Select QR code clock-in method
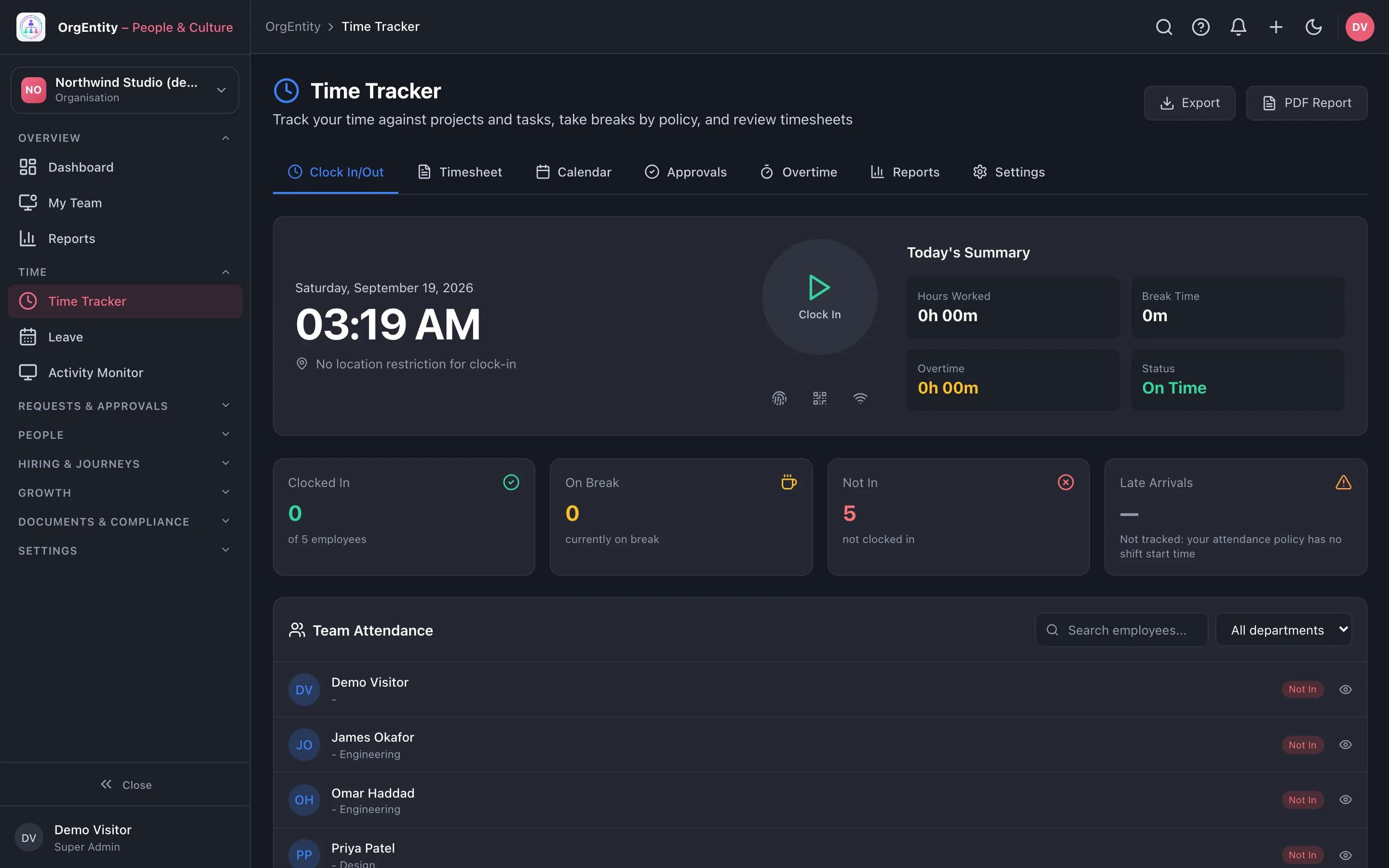This screenshot has width=1389, height=868. click(819, 398)
